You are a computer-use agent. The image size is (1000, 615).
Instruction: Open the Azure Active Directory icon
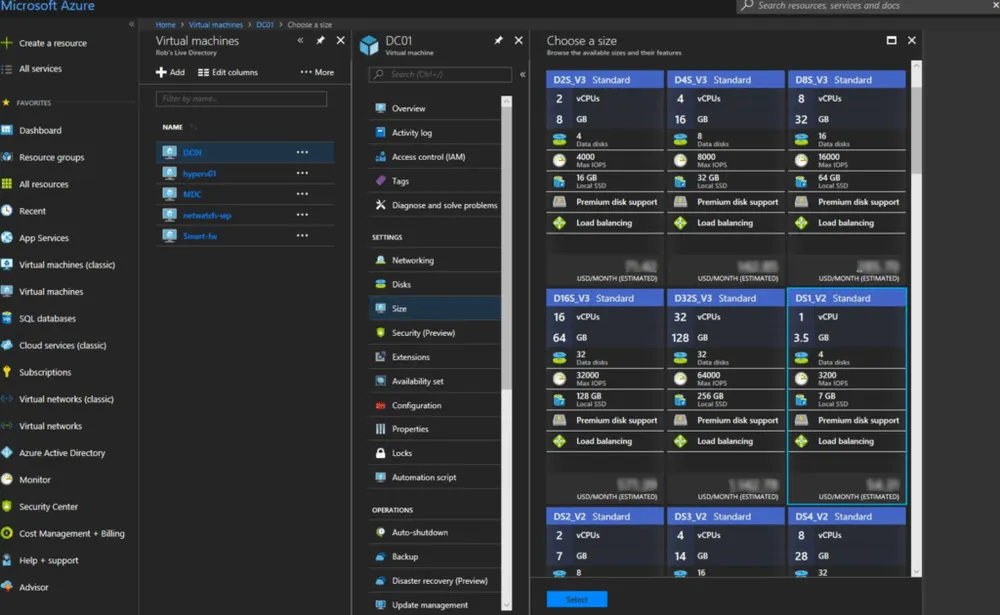point(7,453)
